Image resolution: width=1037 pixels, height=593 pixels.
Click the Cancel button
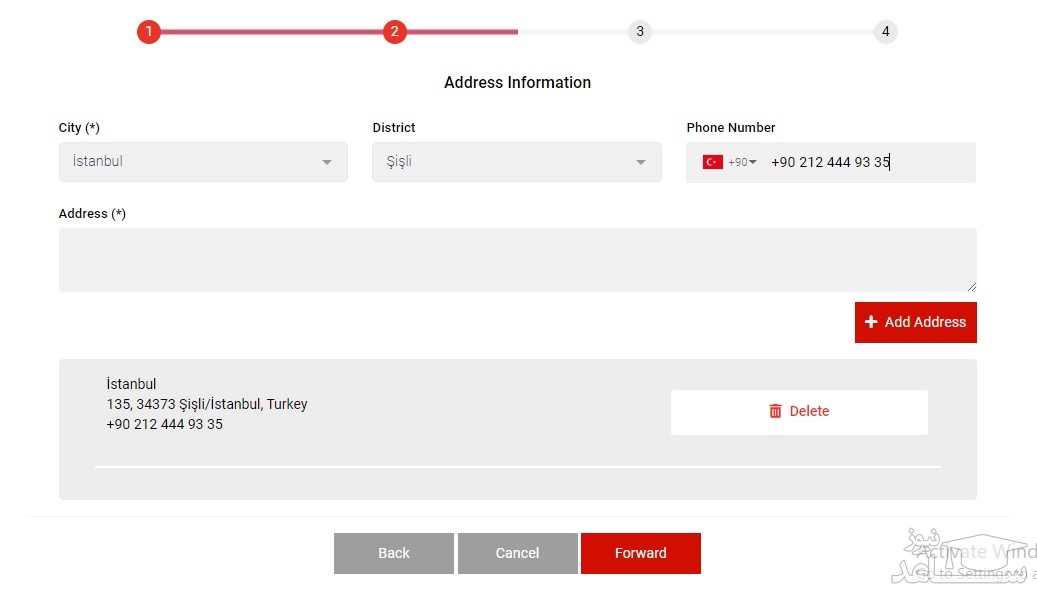point(517,553)
